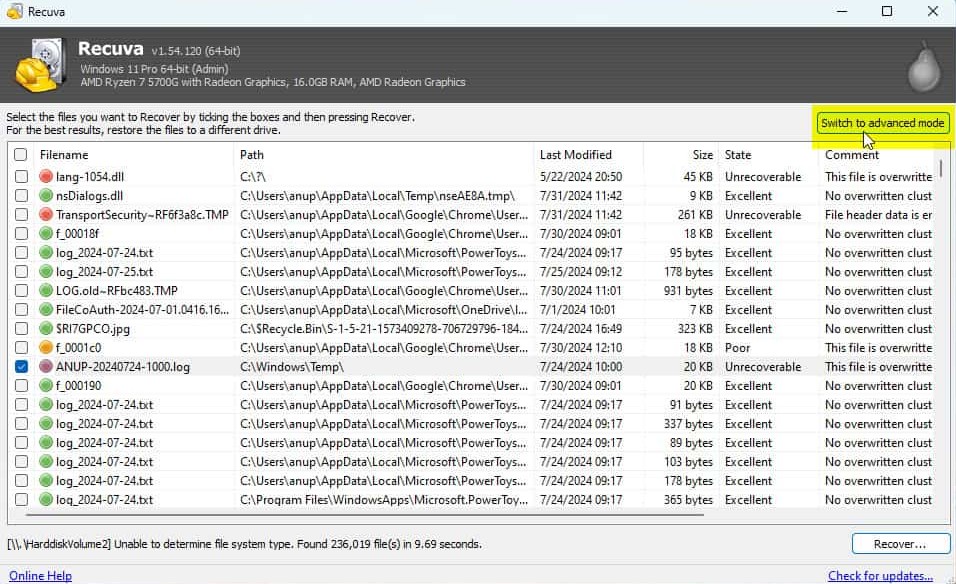Tick the checkbox for LOG.old~RFbc483.TMP

(x=21, y=291)
